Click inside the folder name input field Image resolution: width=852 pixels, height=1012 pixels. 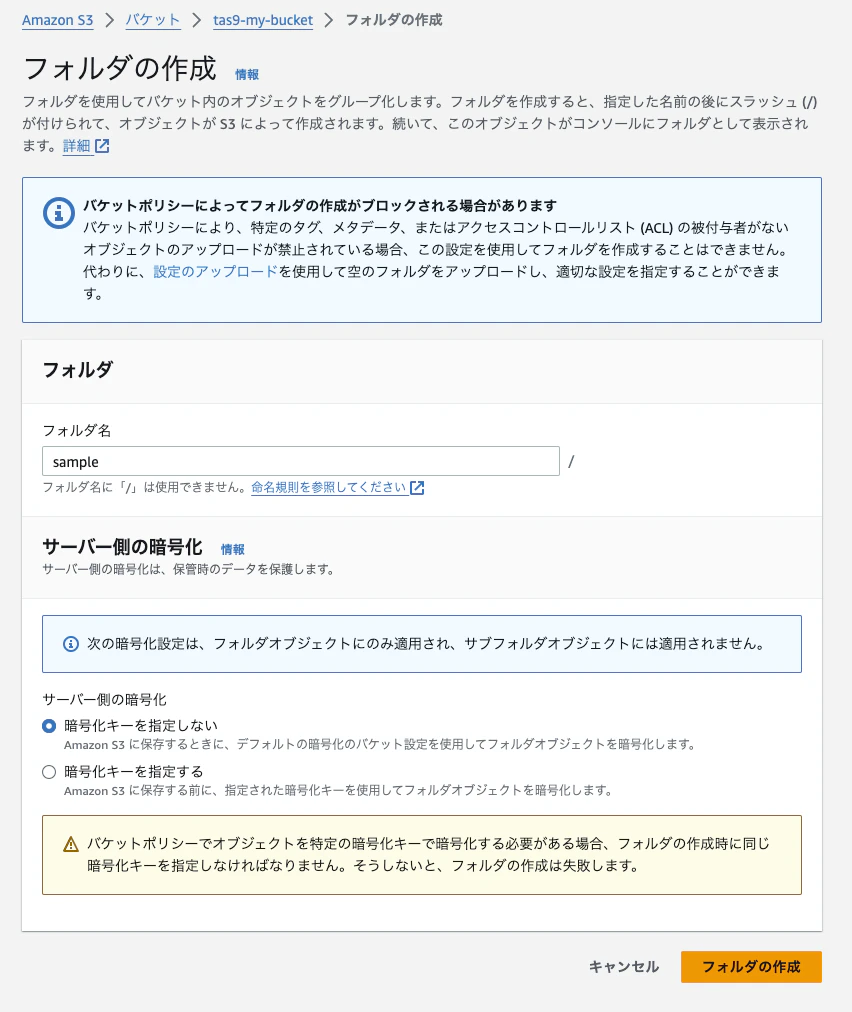click(x=300, y=461)
